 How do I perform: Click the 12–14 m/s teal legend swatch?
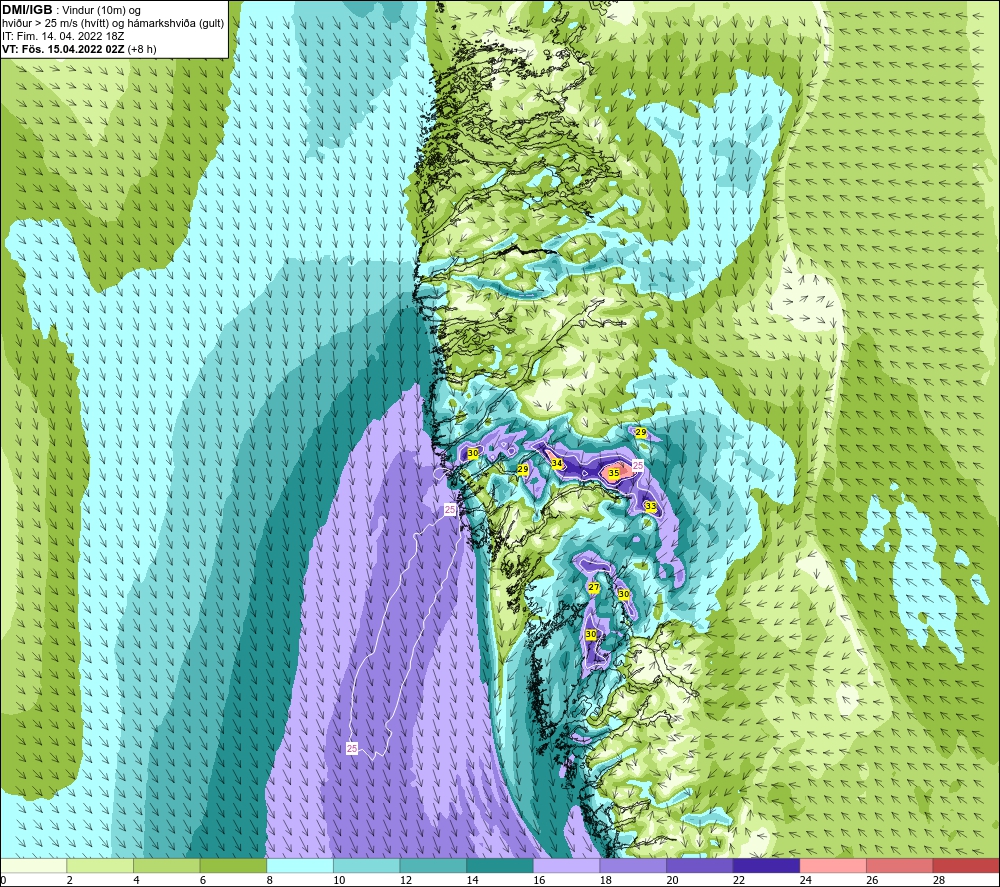(433, 866)
